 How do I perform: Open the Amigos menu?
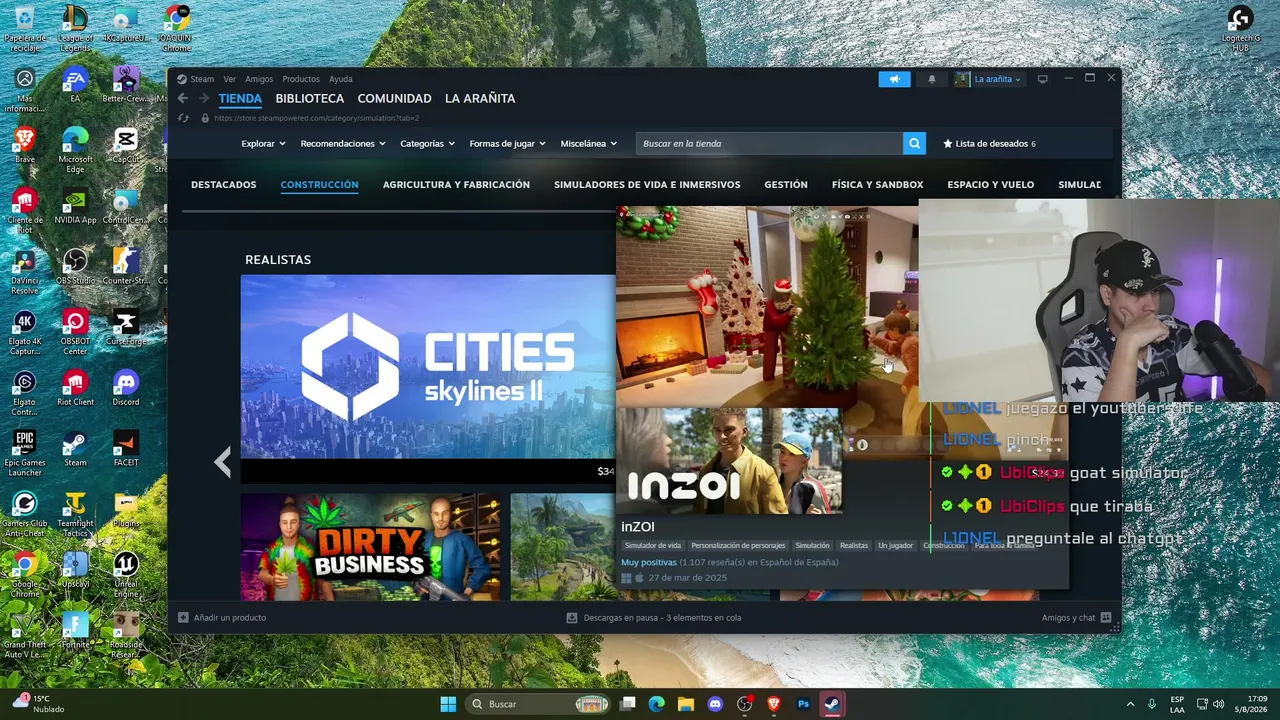259,79
